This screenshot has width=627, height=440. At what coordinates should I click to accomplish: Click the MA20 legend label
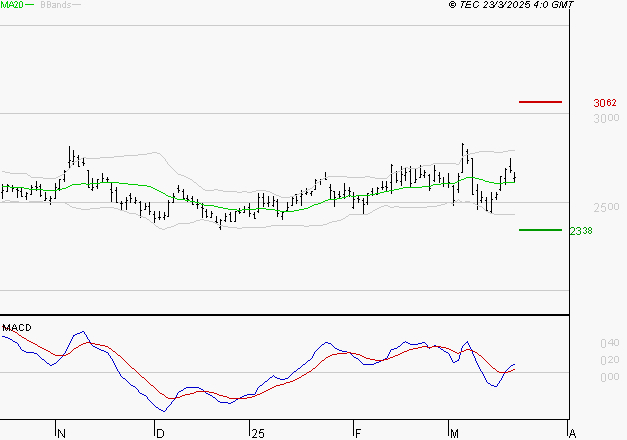click(12, 5)
